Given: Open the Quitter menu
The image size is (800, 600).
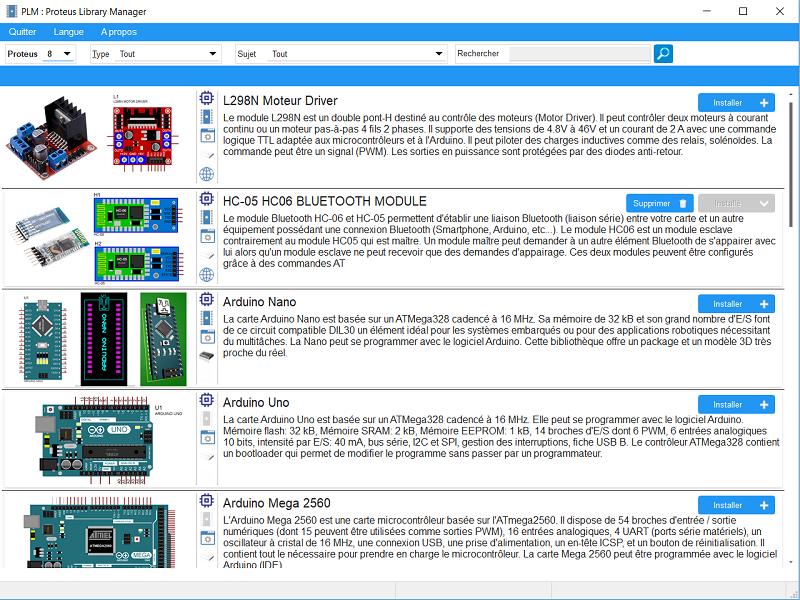Looking at the screenshot, I should pyautogui.click(x=22, y=32).
